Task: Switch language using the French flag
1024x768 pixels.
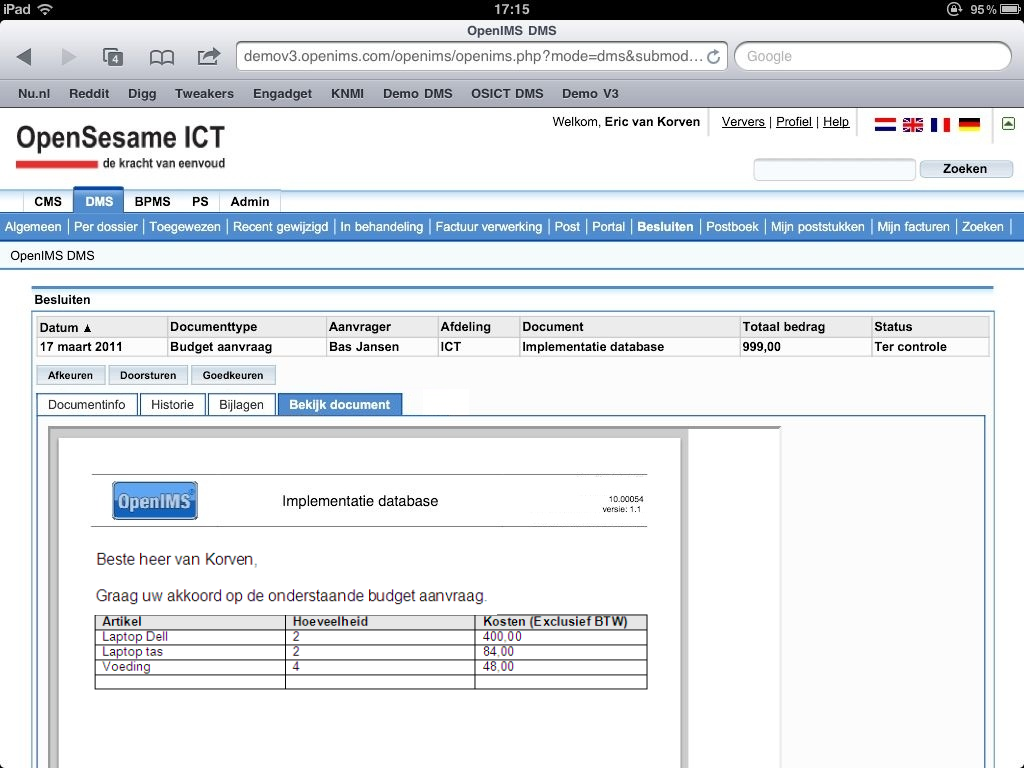Action: pyautogui.click(x=940, y=124)
